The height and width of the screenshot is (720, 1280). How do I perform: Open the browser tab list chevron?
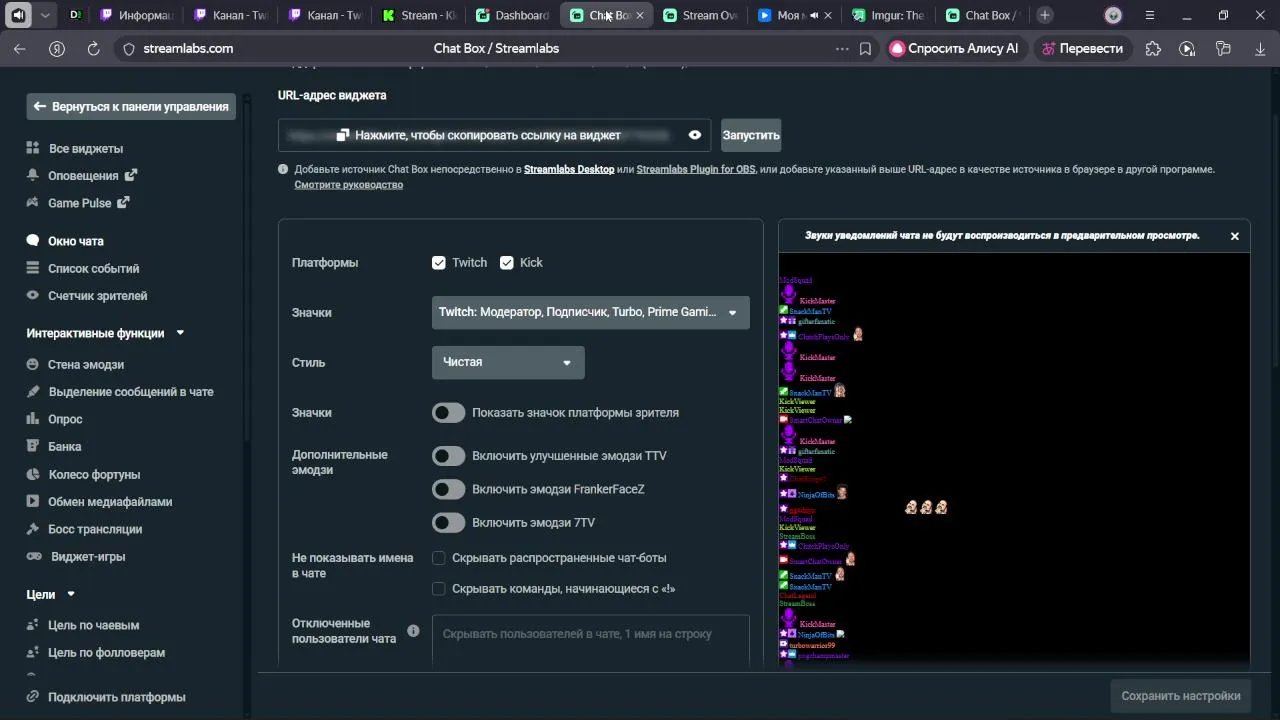[45, 15]
